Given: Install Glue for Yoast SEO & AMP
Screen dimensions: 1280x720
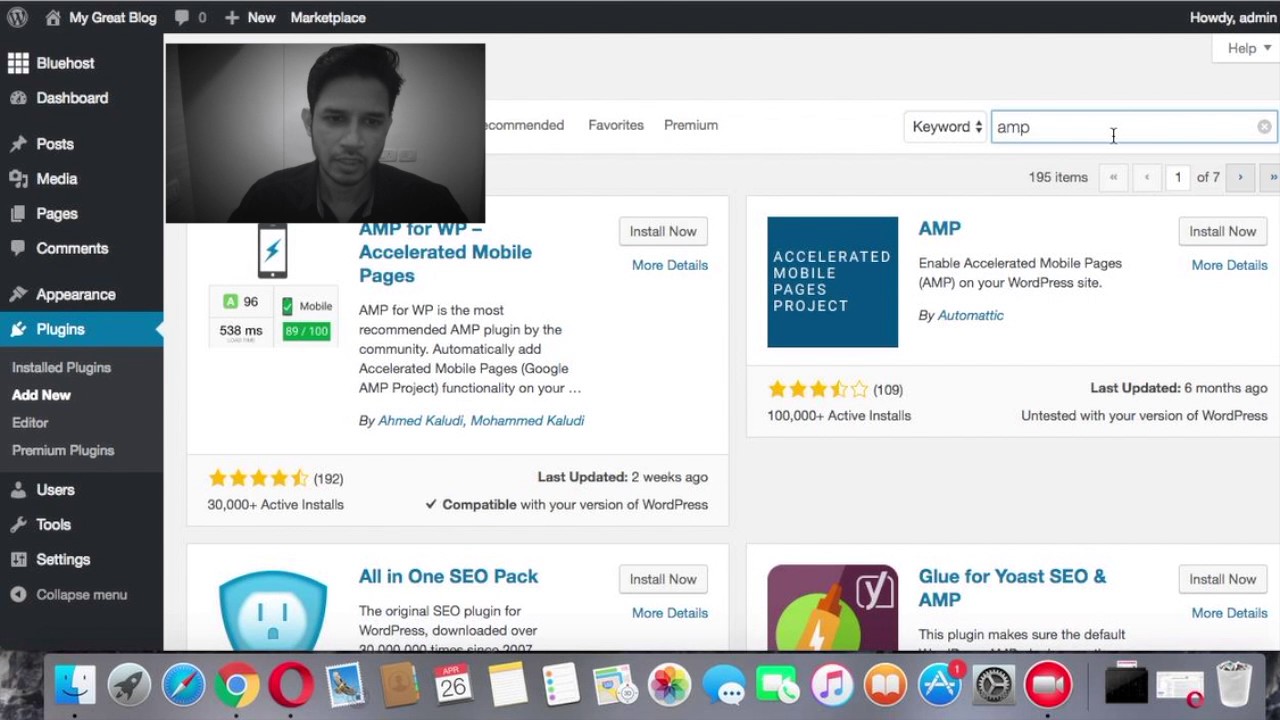Looking at the screenshot, I should [1222, 579].
